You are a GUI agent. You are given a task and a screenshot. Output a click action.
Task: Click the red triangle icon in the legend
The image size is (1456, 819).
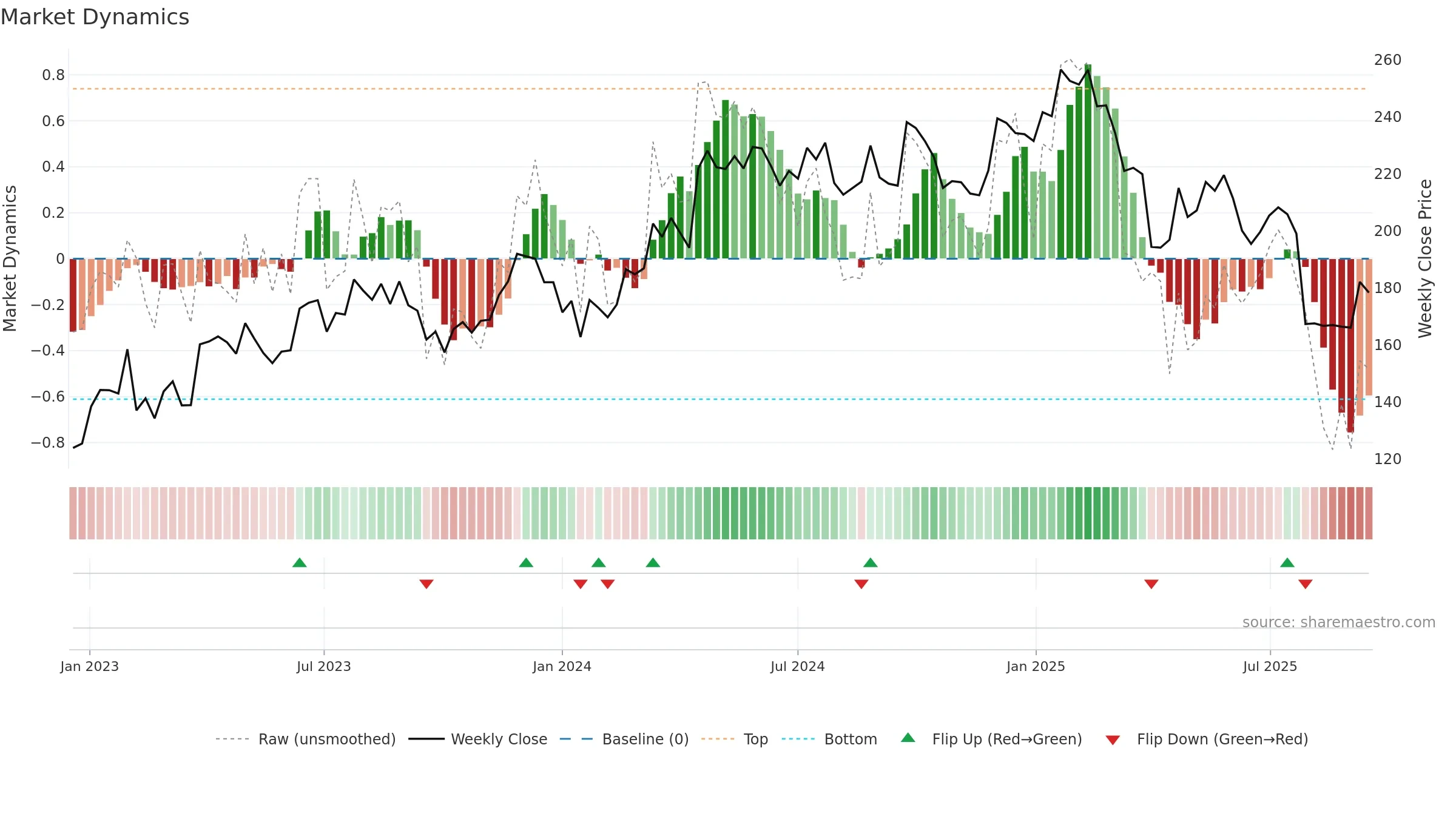pos(1113,740)
